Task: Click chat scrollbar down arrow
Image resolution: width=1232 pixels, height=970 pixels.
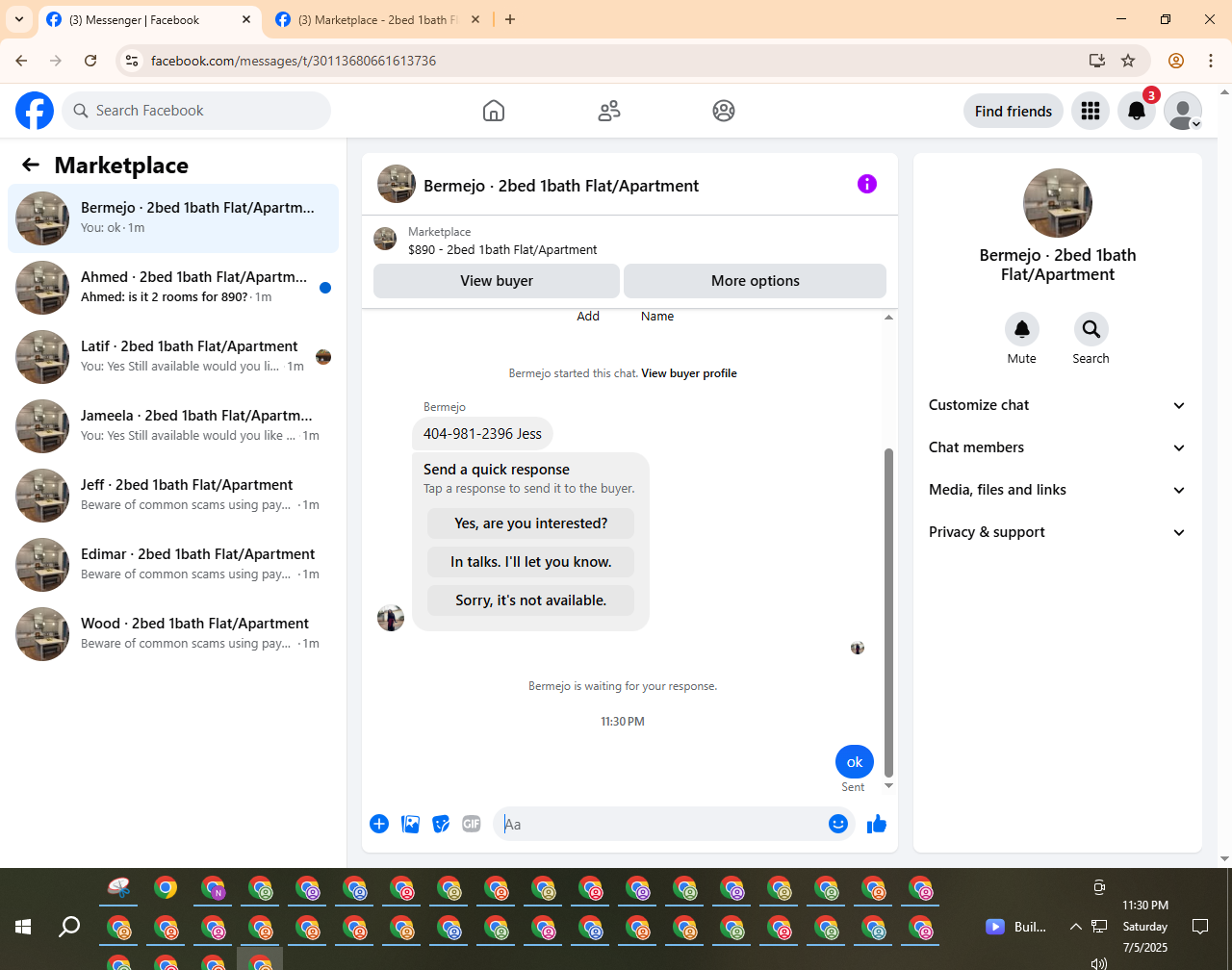Action: click(888, 786)
